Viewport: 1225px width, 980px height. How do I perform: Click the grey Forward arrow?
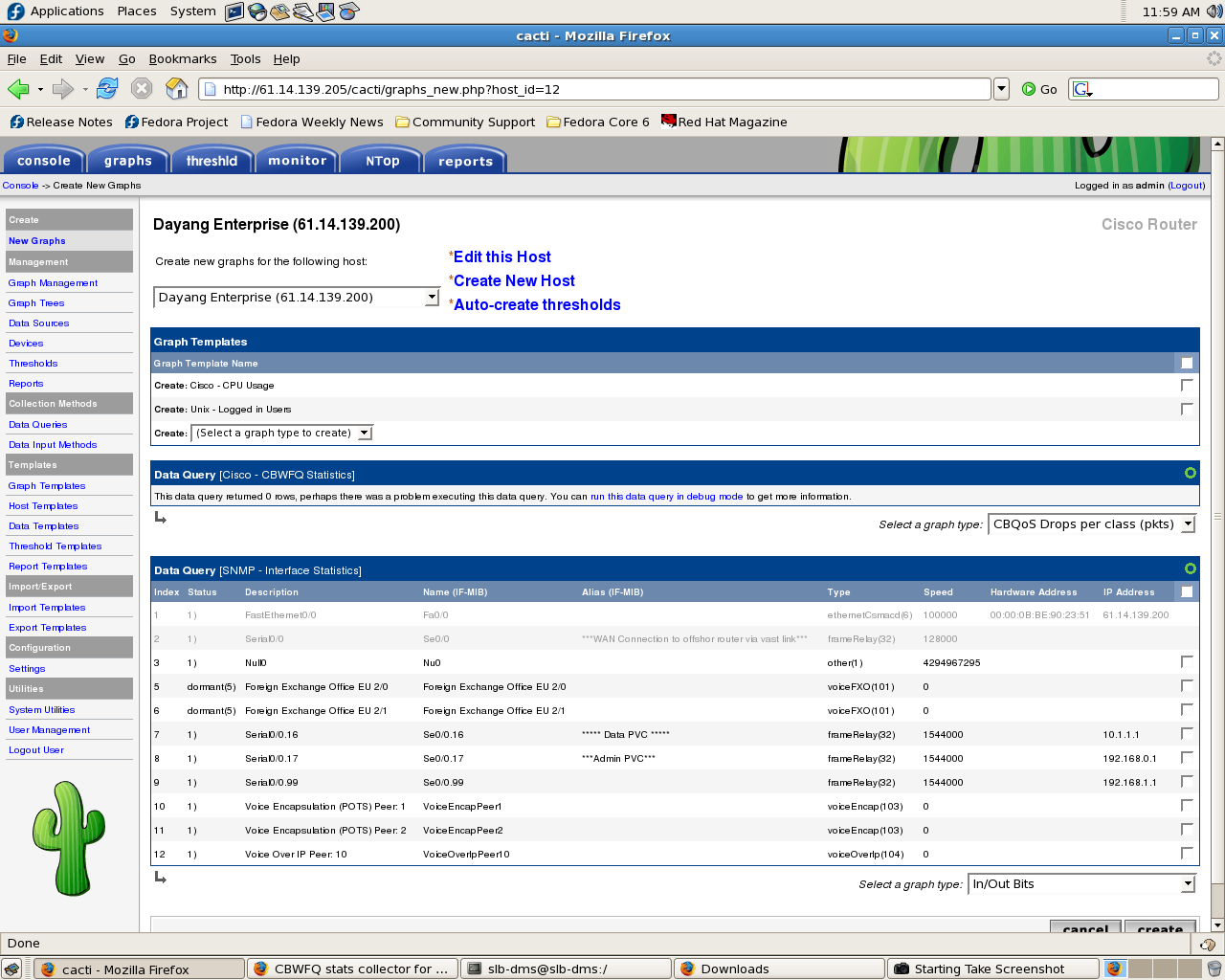pyautogui.click(x=63, y=89)
